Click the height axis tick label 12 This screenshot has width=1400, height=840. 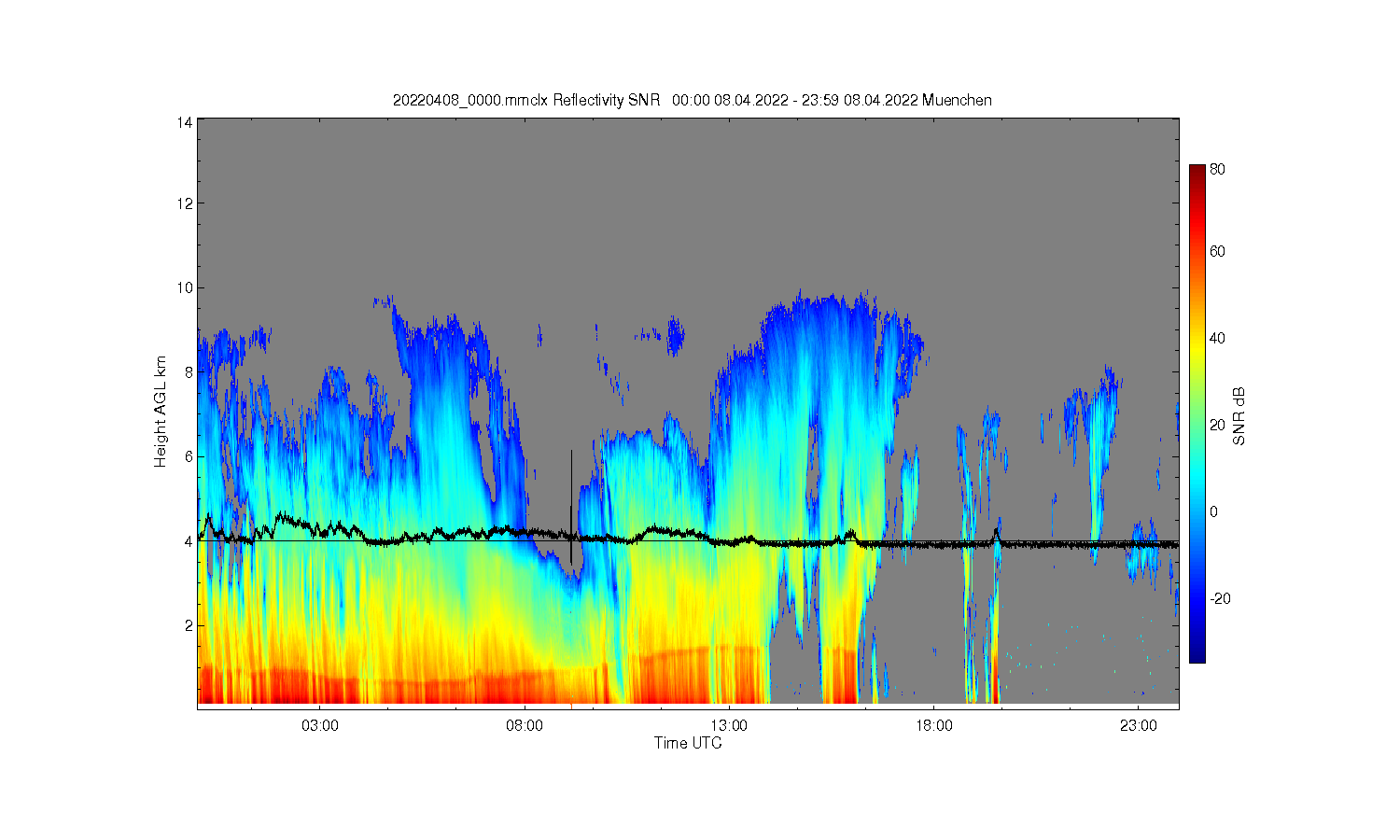(x=185, y=203)
